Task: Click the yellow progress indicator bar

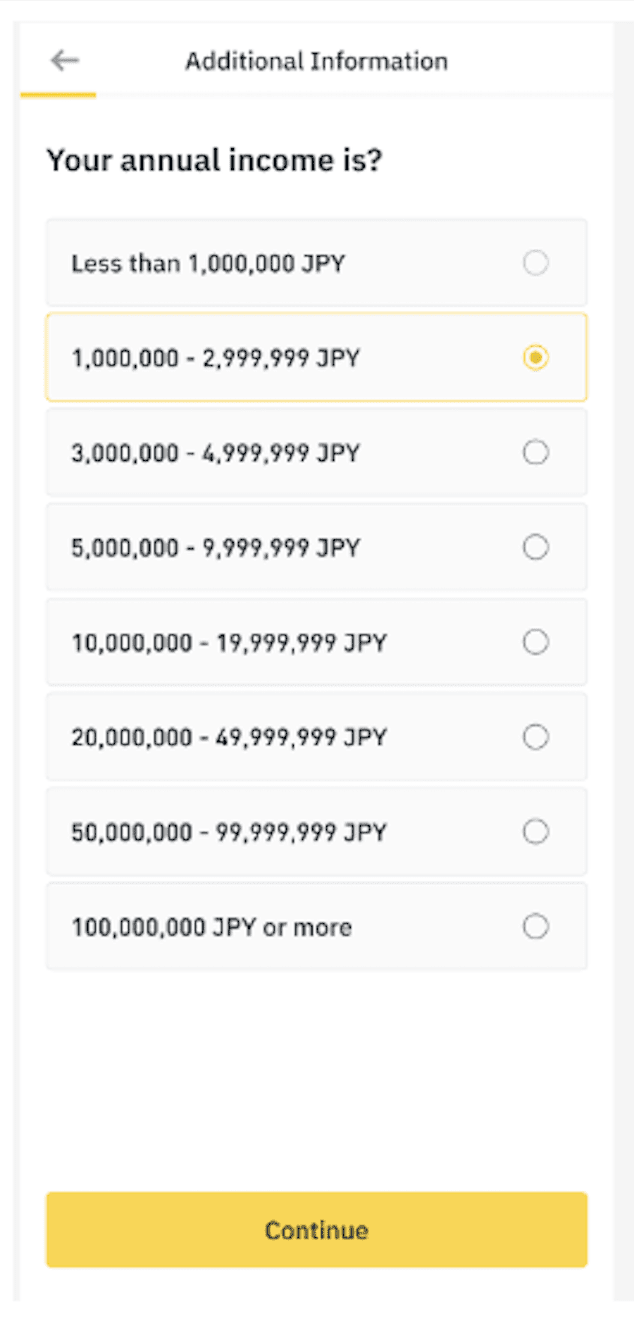Action: (58, 95)
